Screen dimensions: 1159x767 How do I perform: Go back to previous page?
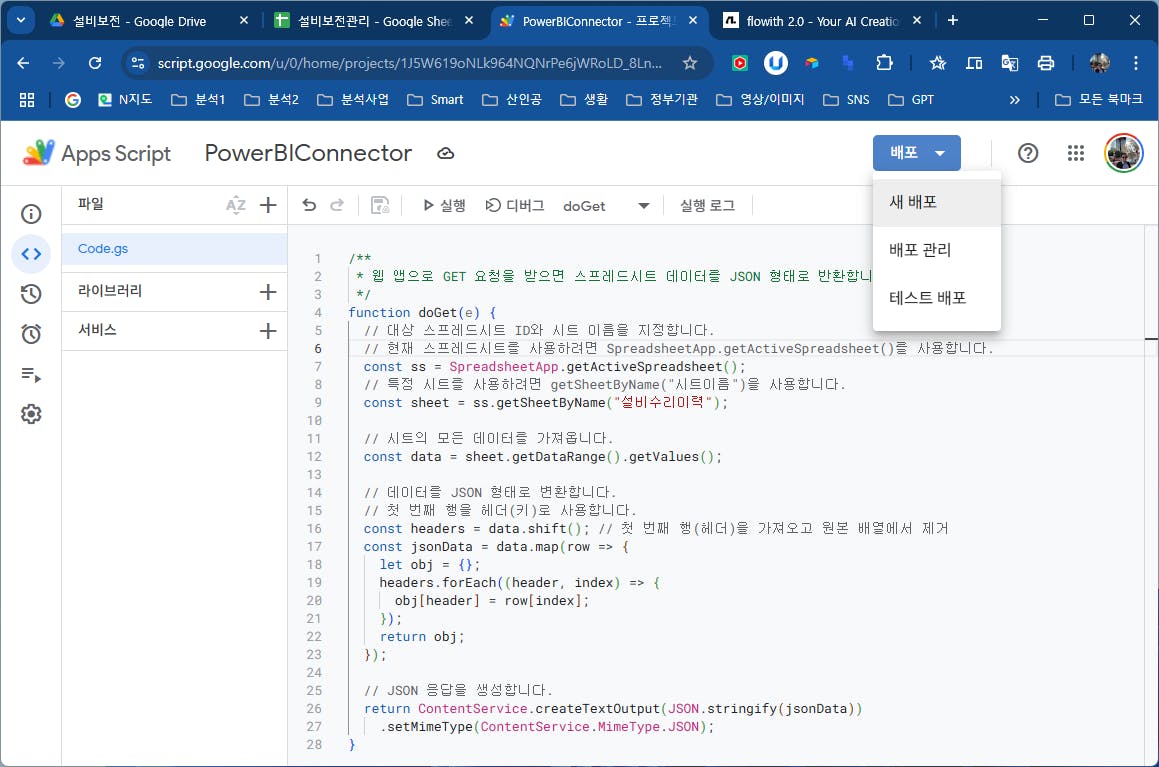point(23,63)
